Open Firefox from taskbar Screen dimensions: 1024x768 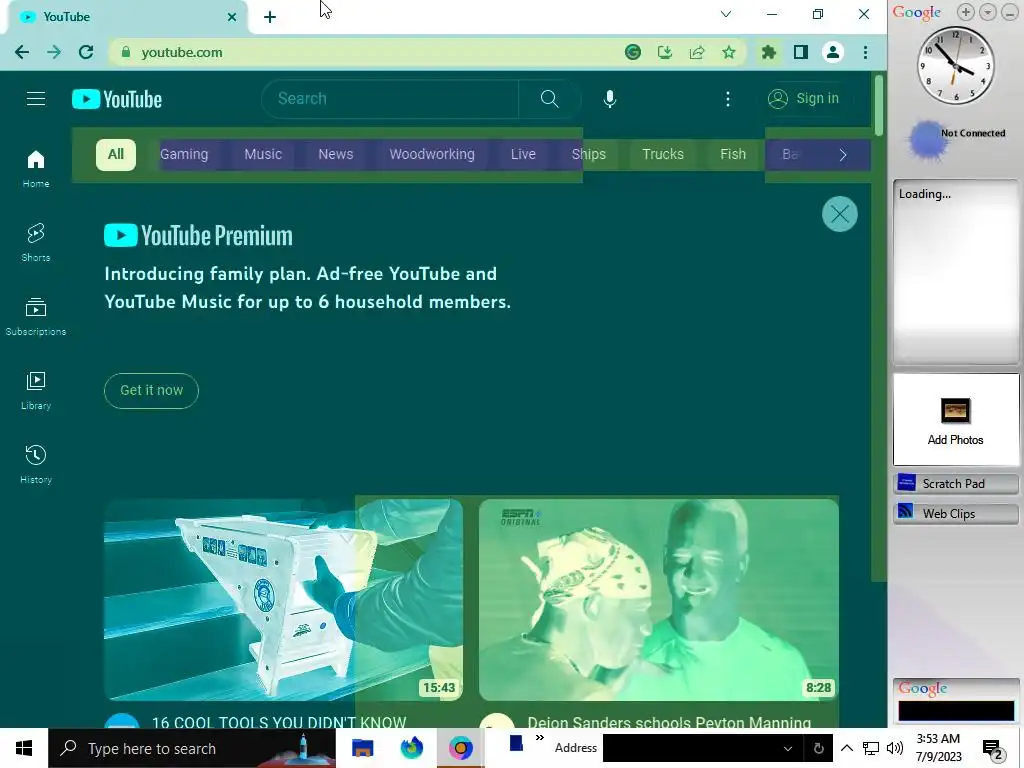(411, 748)
